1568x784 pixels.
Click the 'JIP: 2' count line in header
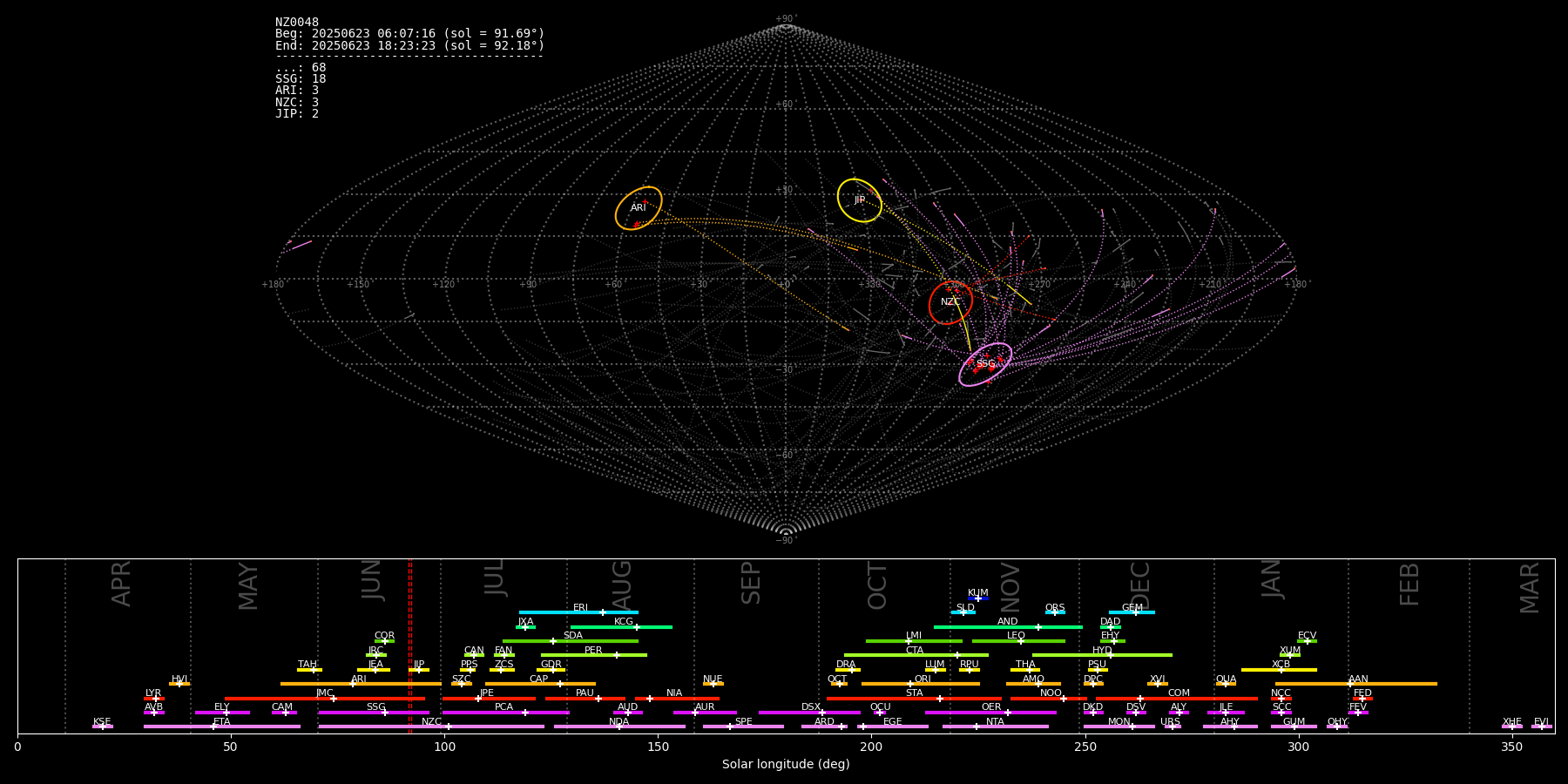coord(297,114)
